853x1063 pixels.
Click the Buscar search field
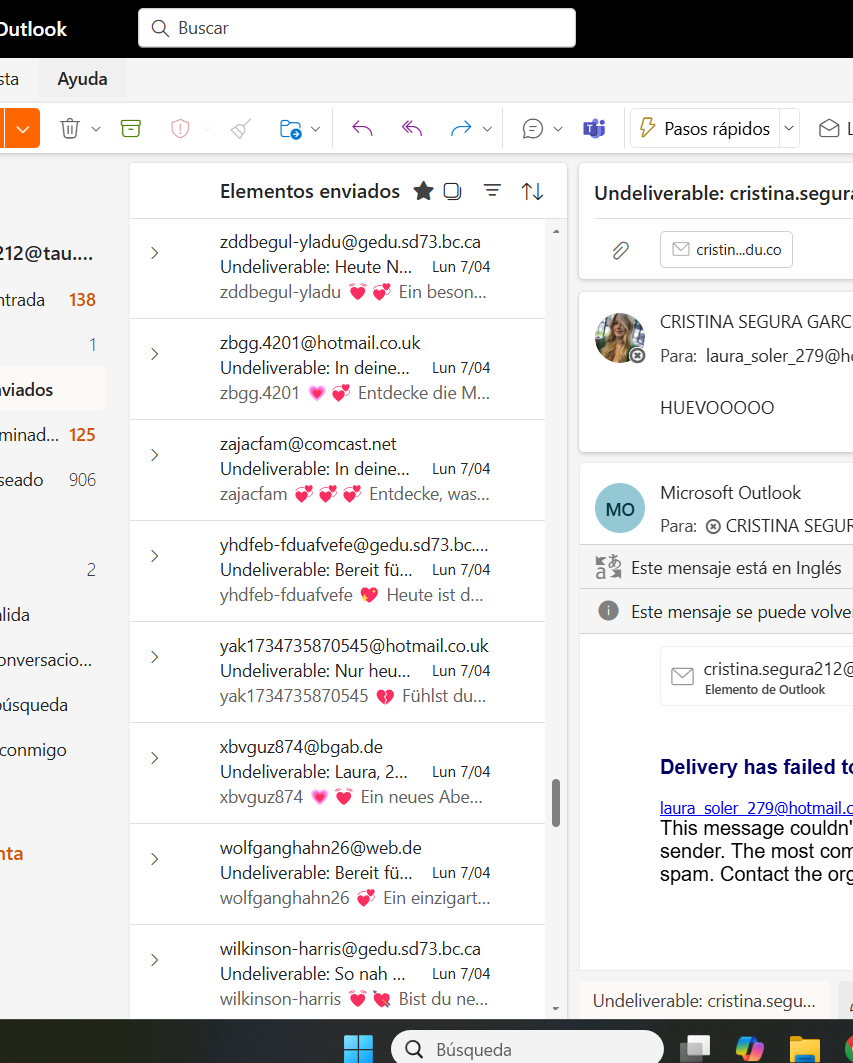click(357, 28)
